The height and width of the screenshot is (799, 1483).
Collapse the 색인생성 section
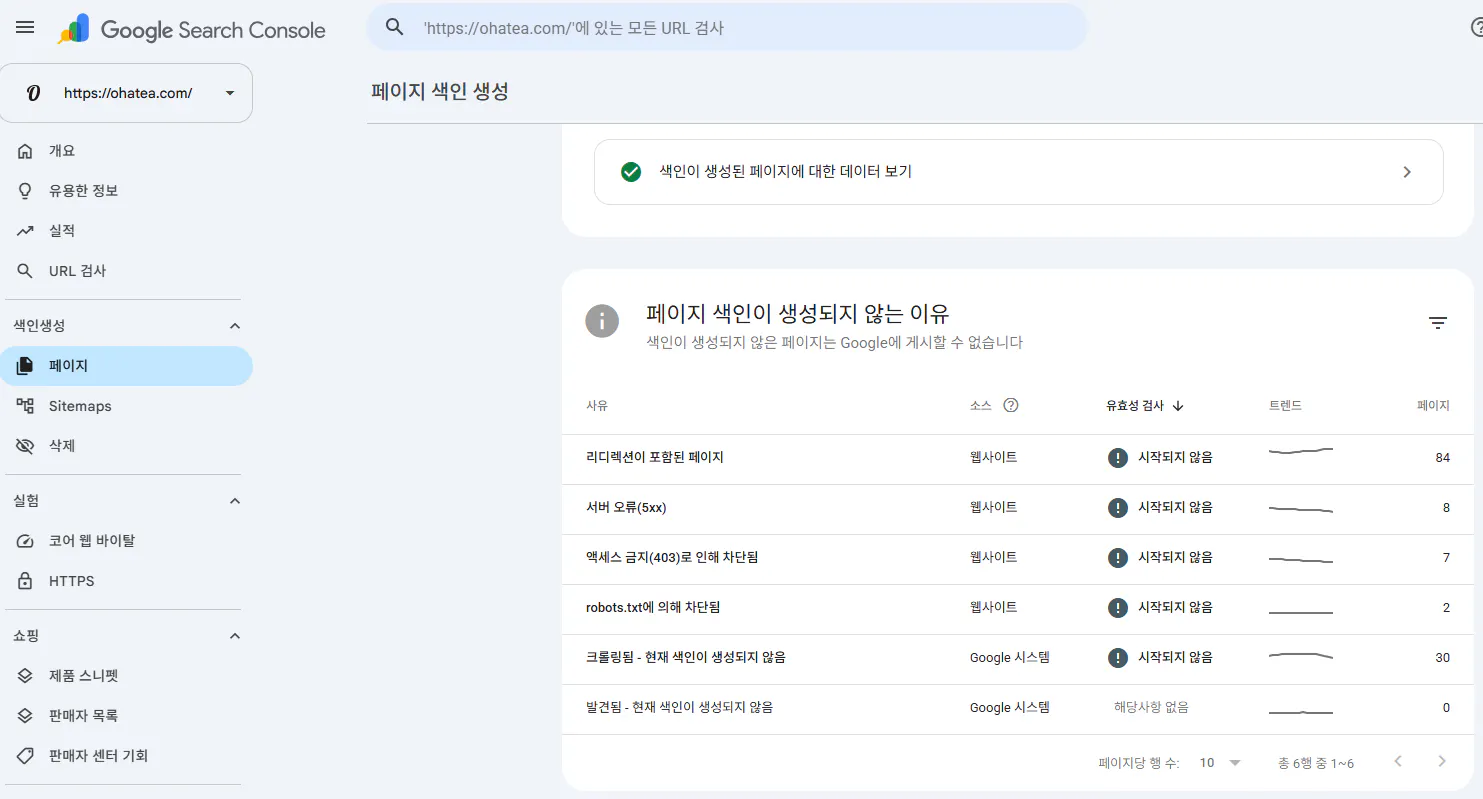[x=235, y=326]
